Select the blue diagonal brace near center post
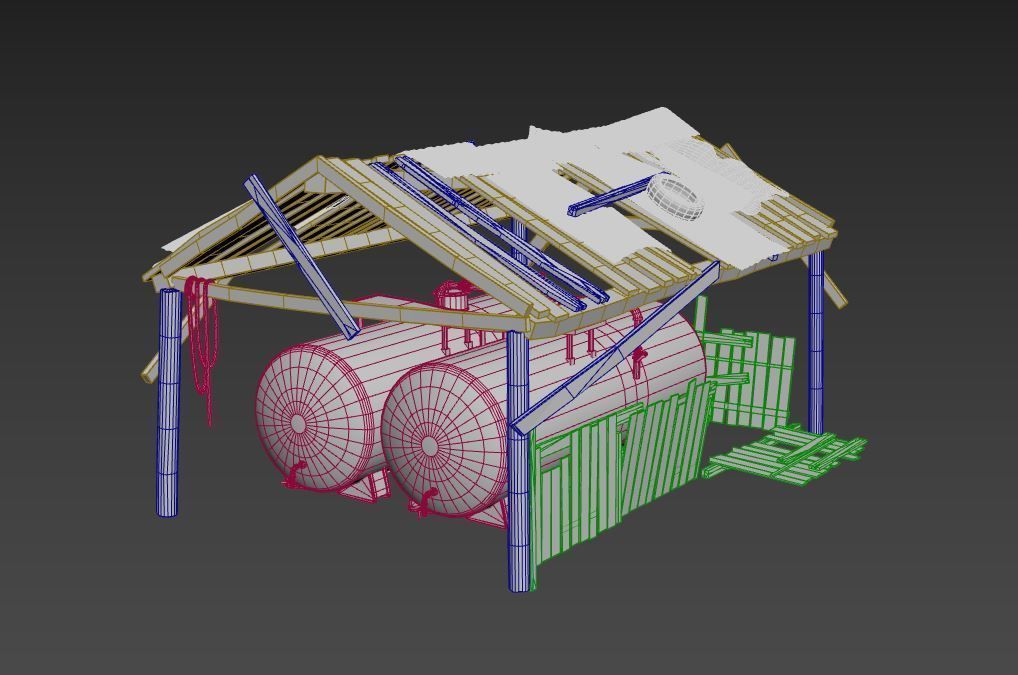The image size is (1018, 675). pos(617,347)
